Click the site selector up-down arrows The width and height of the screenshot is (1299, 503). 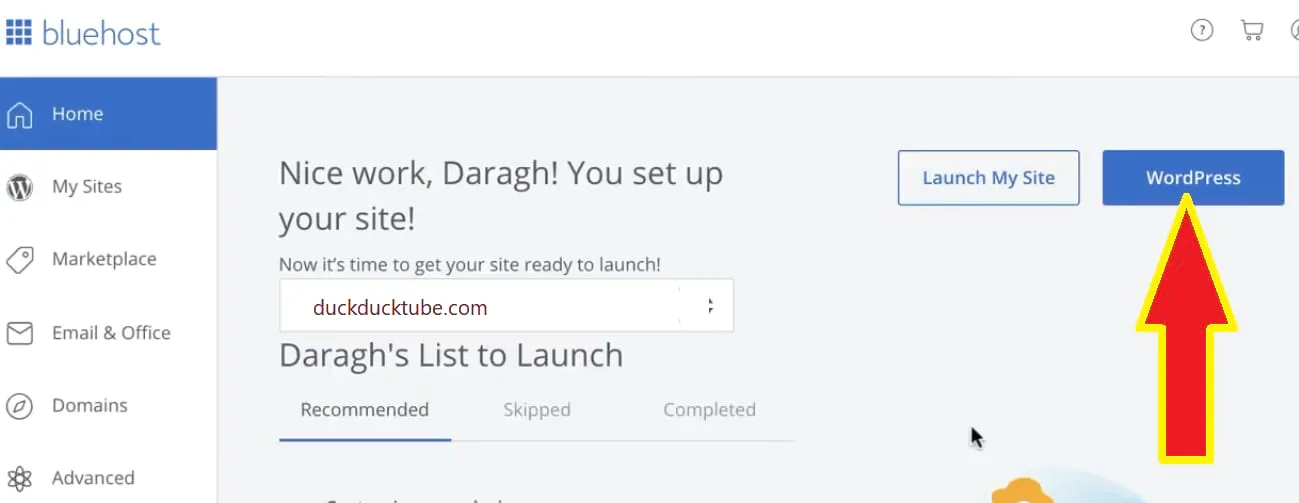click(710, 306)
